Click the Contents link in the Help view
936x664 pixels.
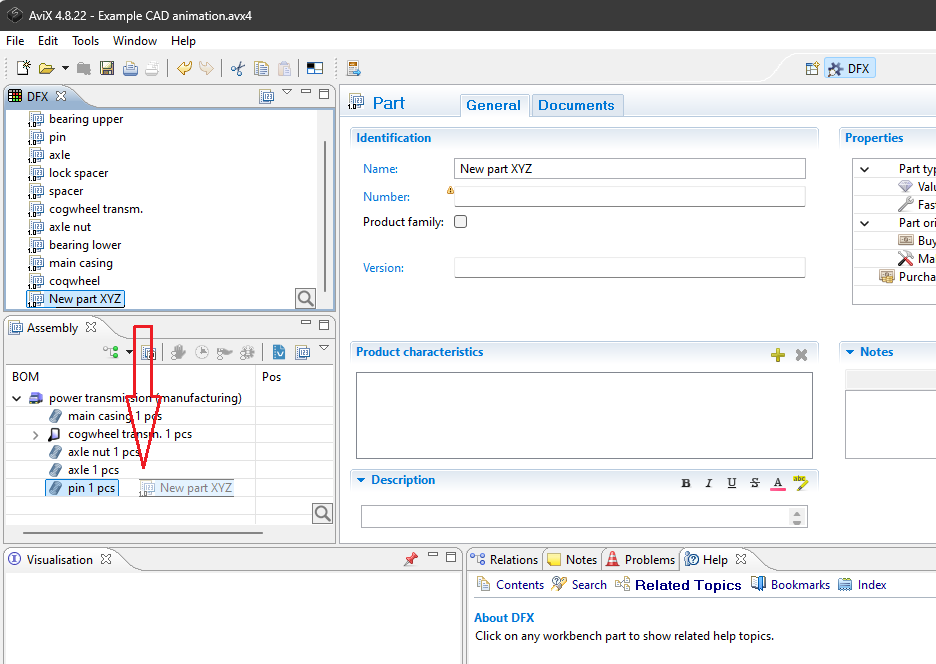(x=519, y=585)
